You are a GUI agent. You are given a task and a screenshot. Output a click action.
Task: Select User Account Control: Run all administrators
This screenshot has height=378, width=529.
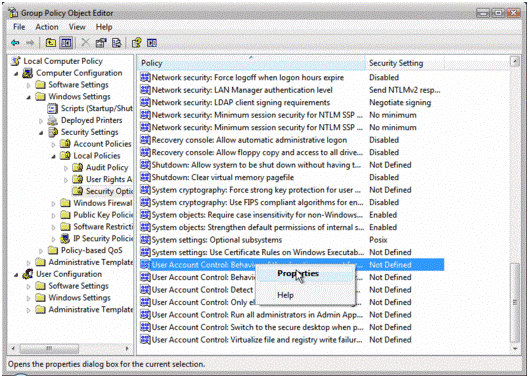(x=257, y=315)
